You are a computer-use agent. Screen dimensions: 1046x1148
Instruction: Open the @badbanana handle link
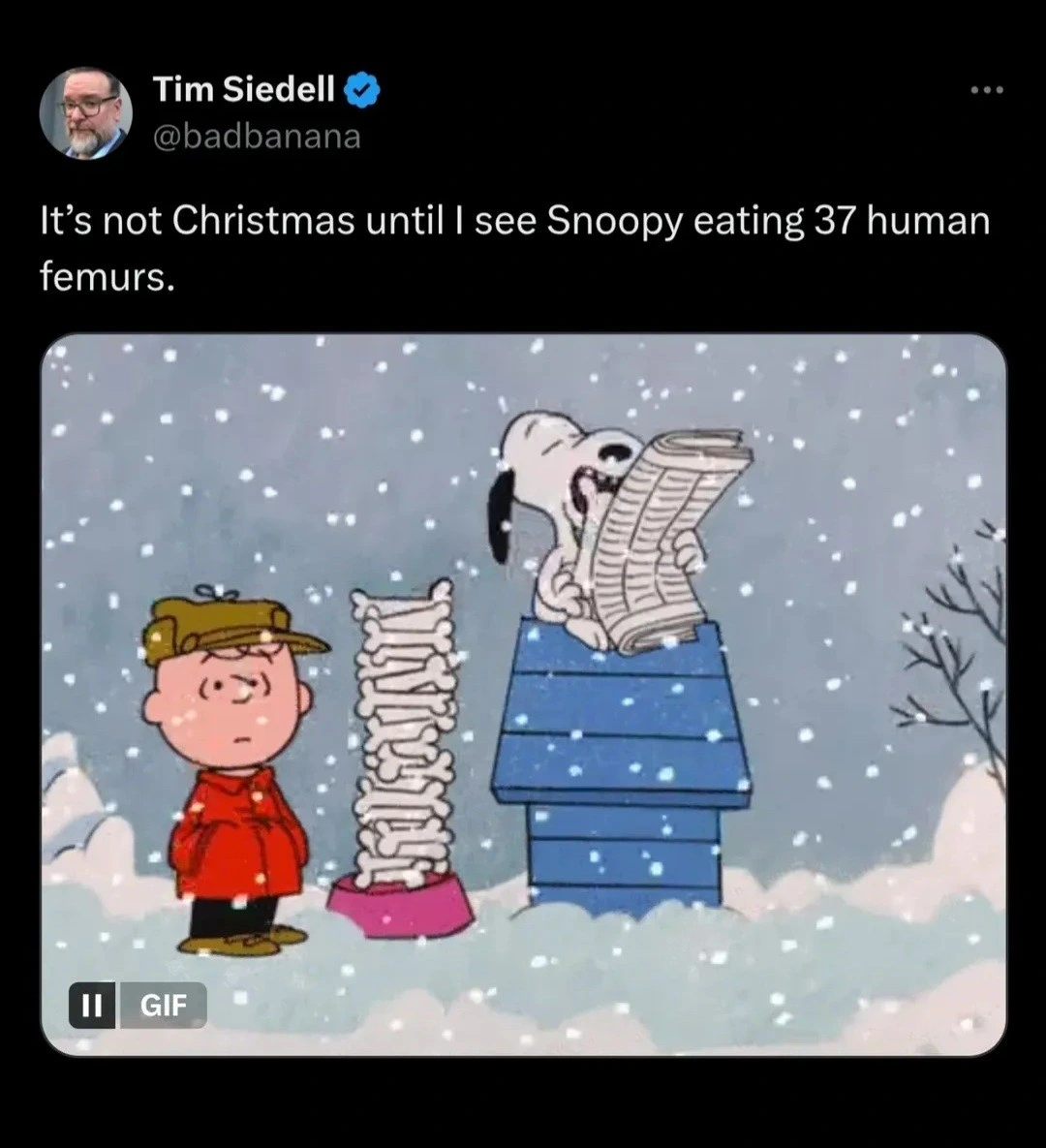257,137
